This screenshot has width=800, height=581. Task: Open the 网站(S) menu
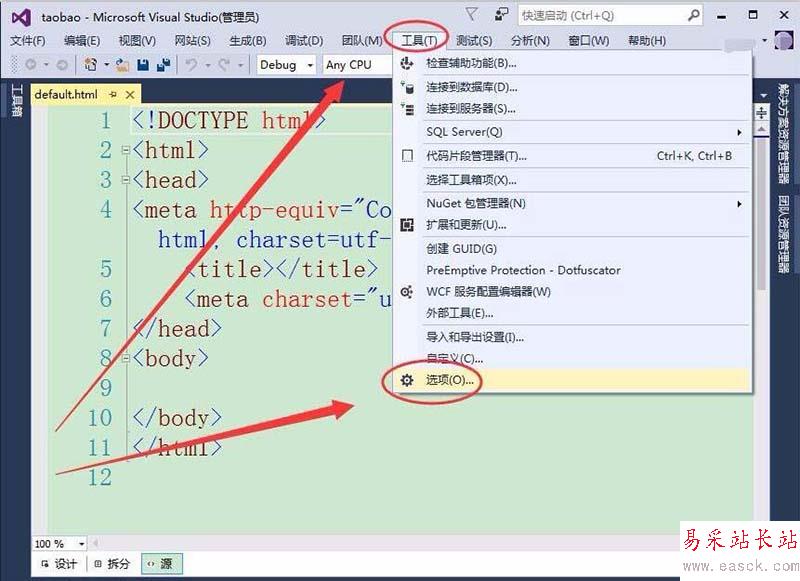[192, 40]
